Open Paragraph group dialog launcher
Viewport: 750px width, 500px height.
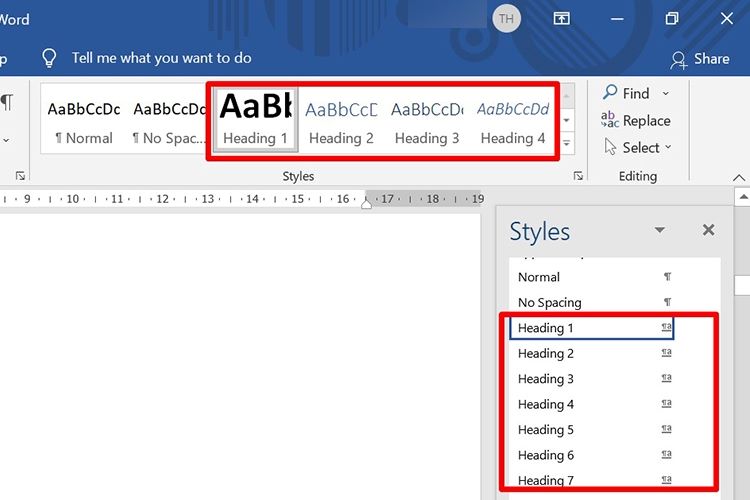[20, 176]
